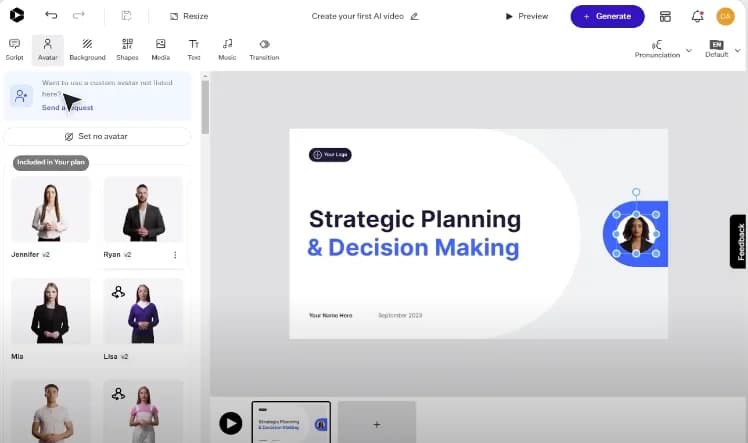Open Ryan avatar's three-dot menu
The height and width of the screenshot is (443, 748).
pos(175,255)
